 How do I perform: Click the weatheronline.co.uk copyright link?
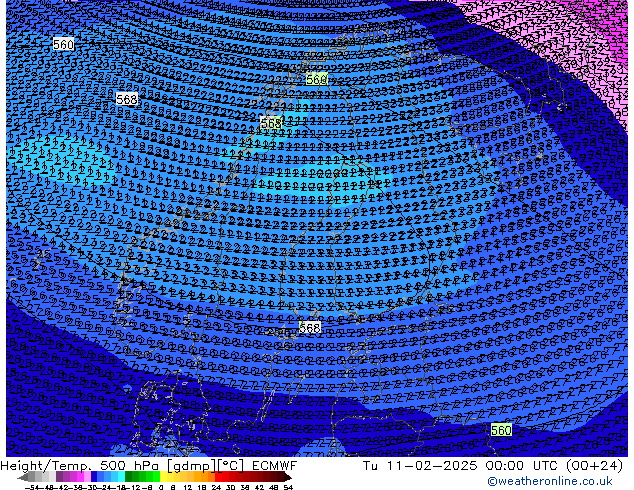(x=550, y=481)
